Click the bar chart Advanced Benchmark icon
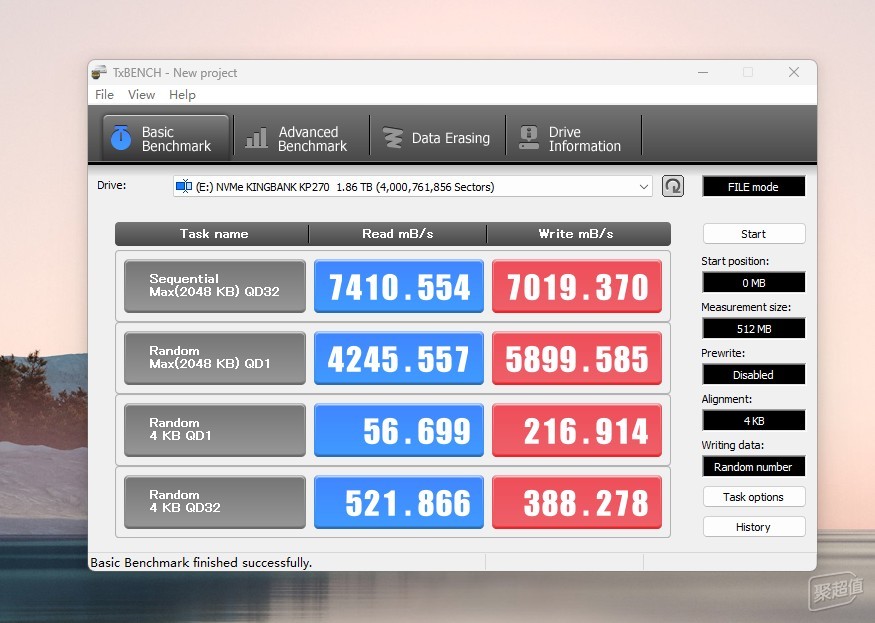The height and width of the screenshot is (623, 875). click(x=257, y=138)
